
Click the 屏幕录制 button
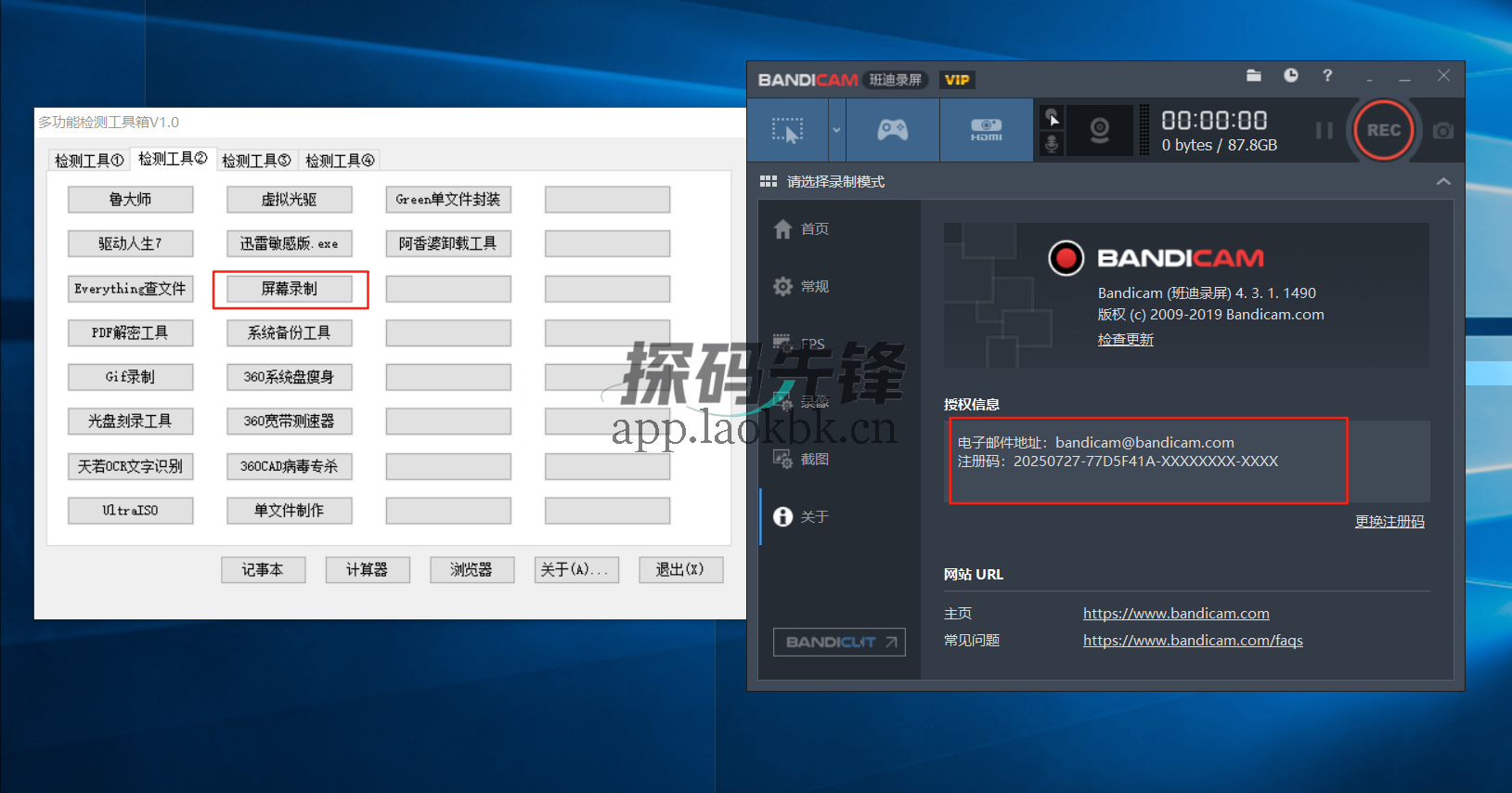[x=290, y=289]
